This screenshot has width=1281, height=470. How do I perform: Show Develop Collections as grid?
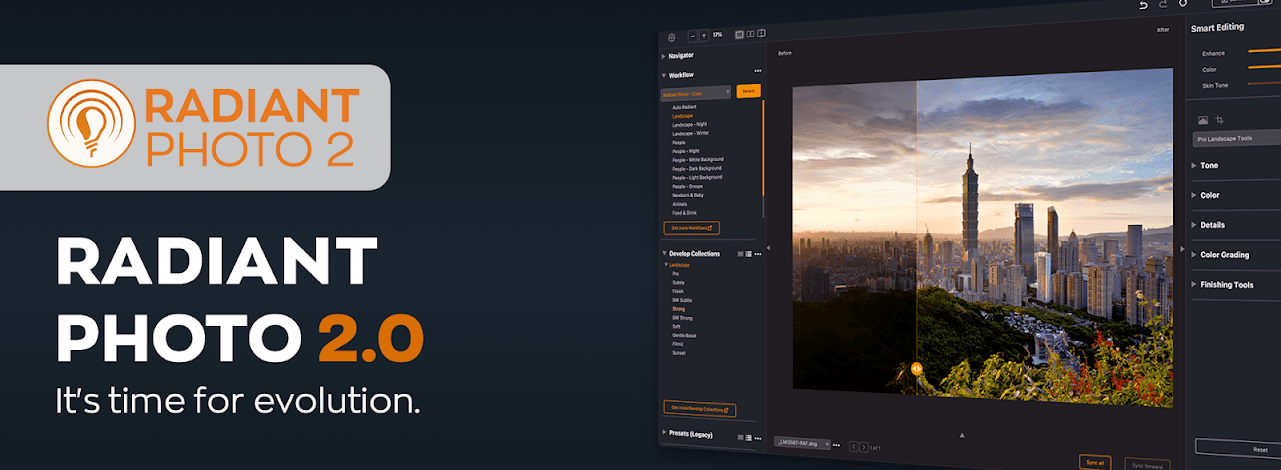pos(740,254)
